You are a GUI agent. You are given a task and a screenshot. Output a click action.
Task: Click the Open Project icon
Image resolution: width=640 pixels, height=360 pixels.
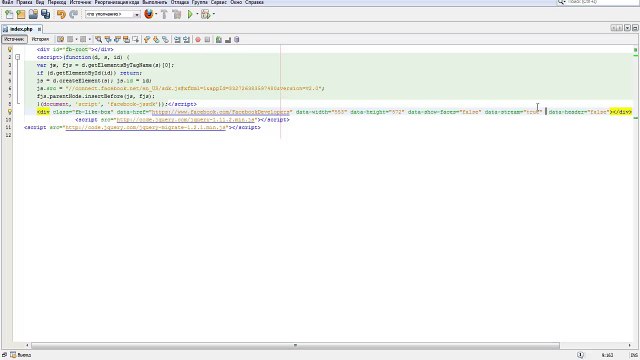point(33,15)
